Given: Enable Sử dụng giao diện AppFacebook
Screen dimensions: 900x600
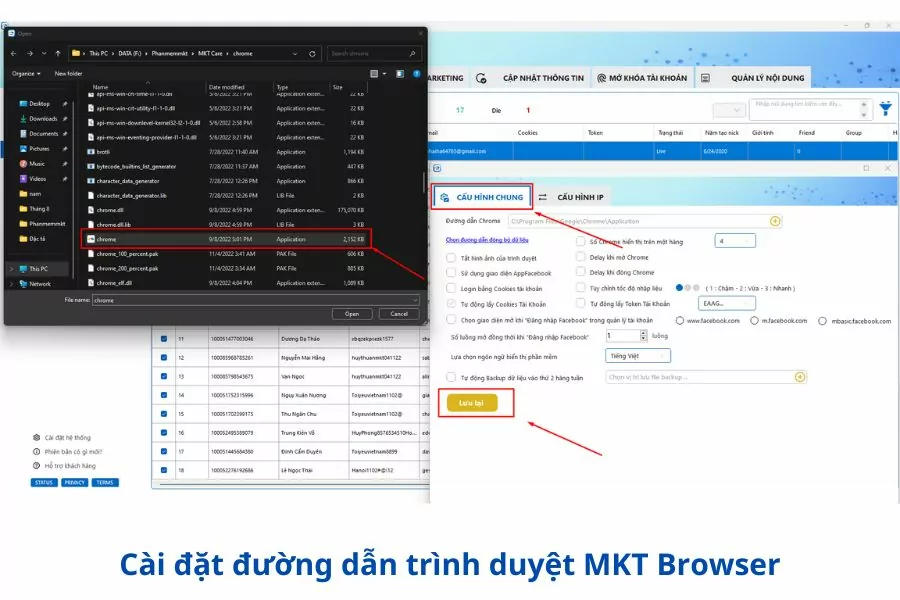Looking at the screenshot, I should (451, 273).
